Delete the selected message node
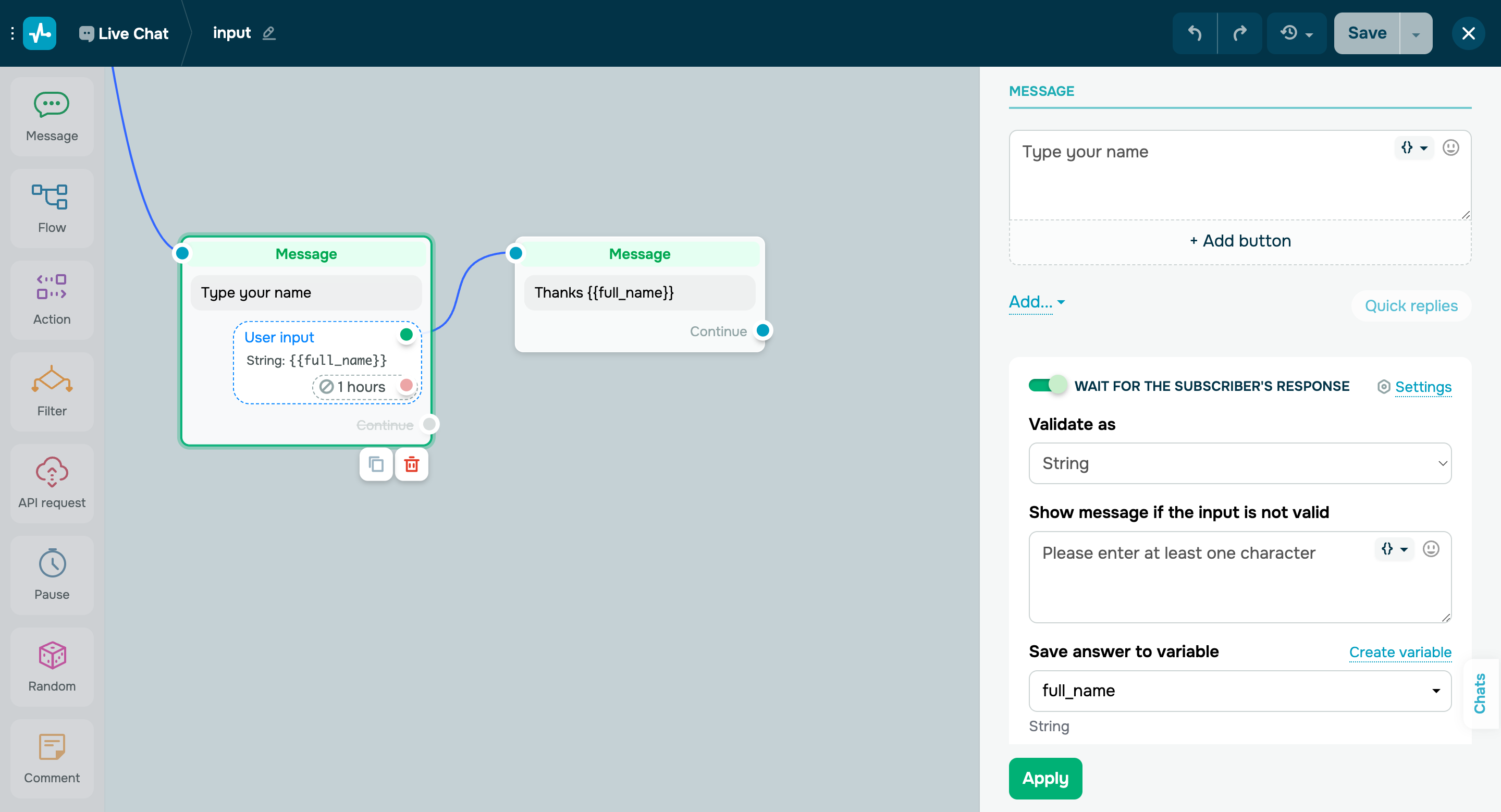 [411, 464]
